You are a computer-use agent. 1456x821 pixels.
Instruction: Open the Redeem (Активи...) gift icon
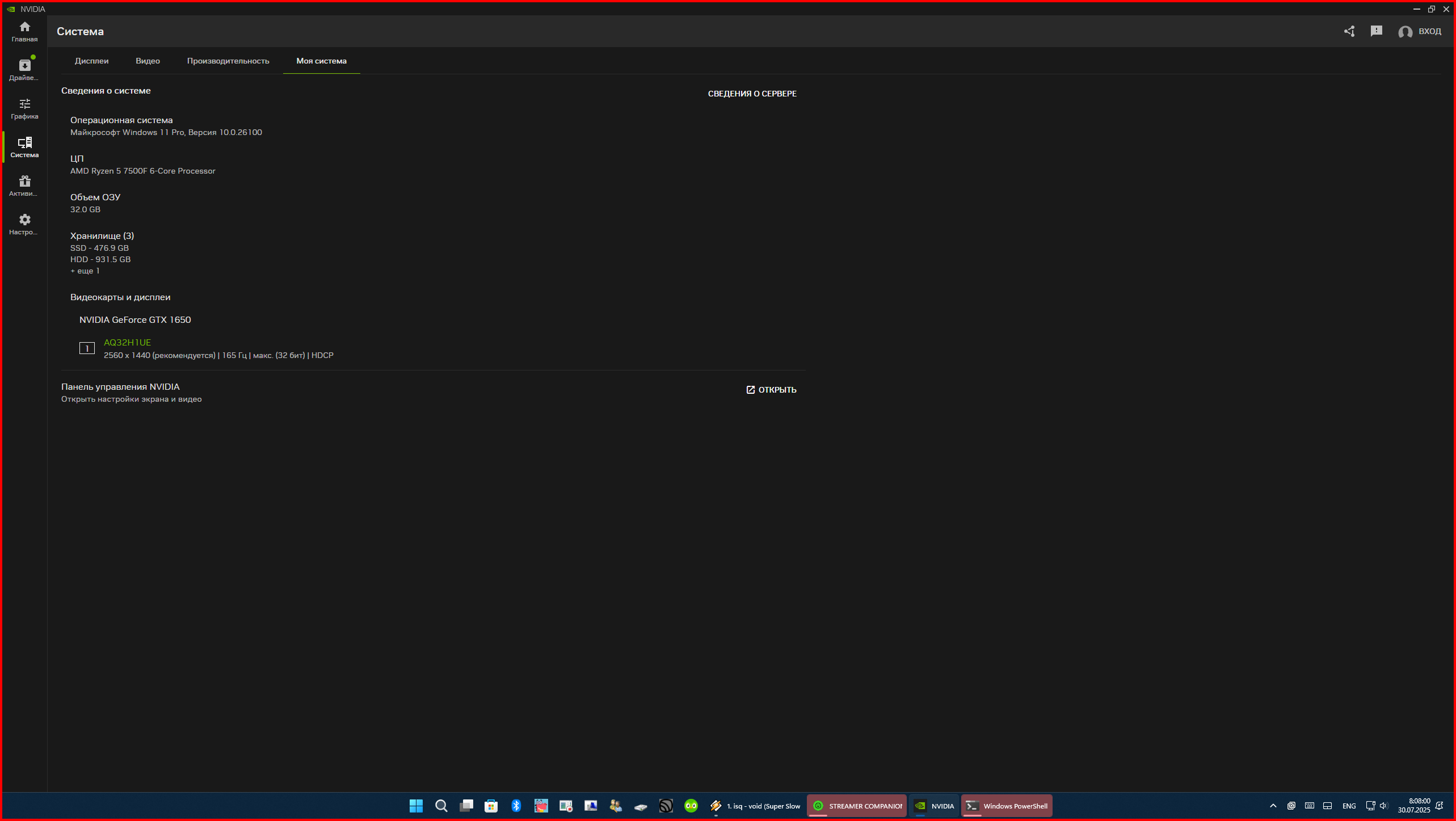(x=24, y=186)
